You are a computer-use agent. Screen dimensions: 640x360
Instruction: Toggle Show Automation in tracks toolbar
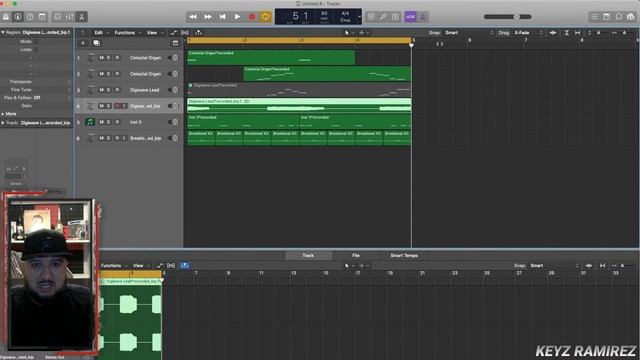click(x=173, y=33)
